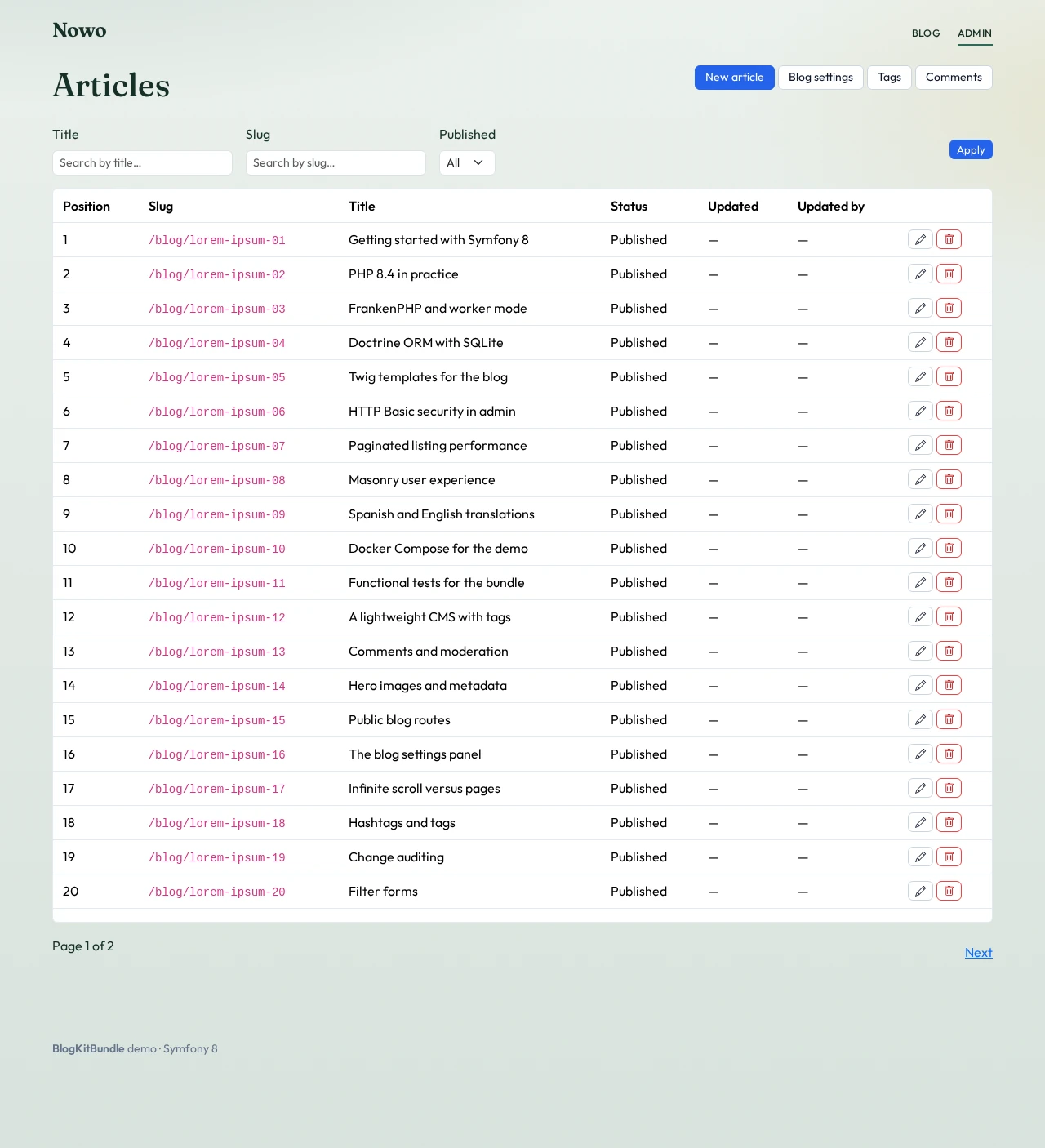Delete "Spanish and English translations" article

(x=949, y=514)
